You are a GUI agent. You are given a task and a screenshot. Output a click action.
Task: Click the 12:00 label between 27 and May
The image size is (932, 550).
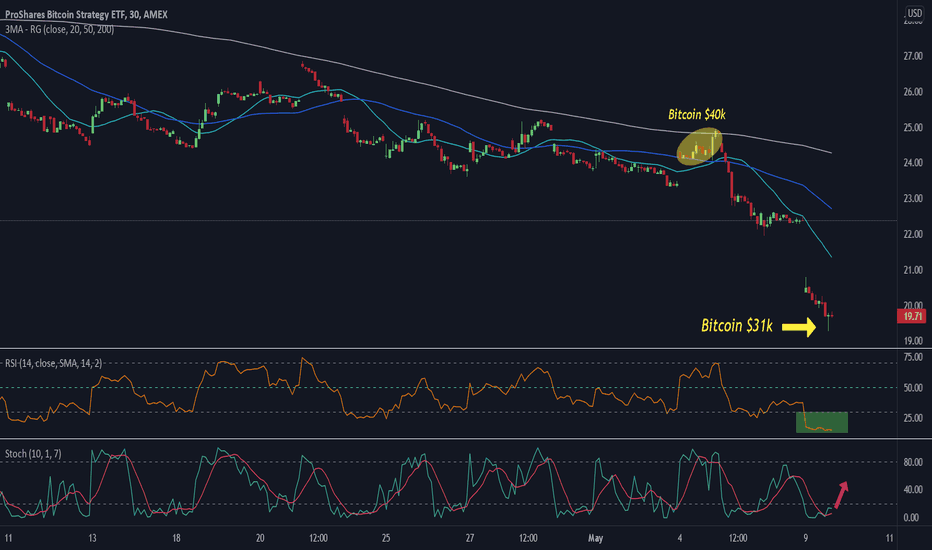pos(528,538)
